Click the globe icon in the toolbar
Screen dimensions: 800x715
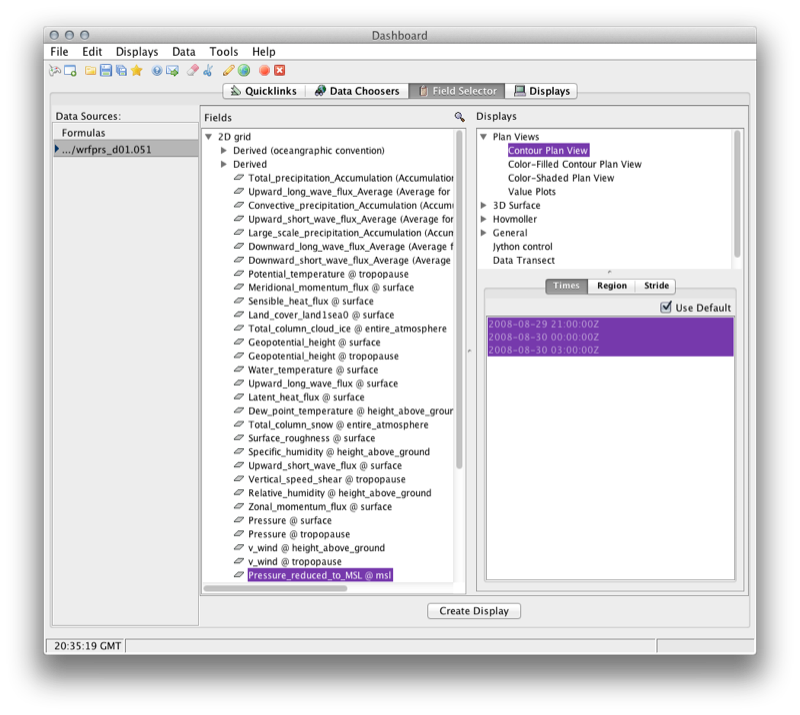coord(244,71)
